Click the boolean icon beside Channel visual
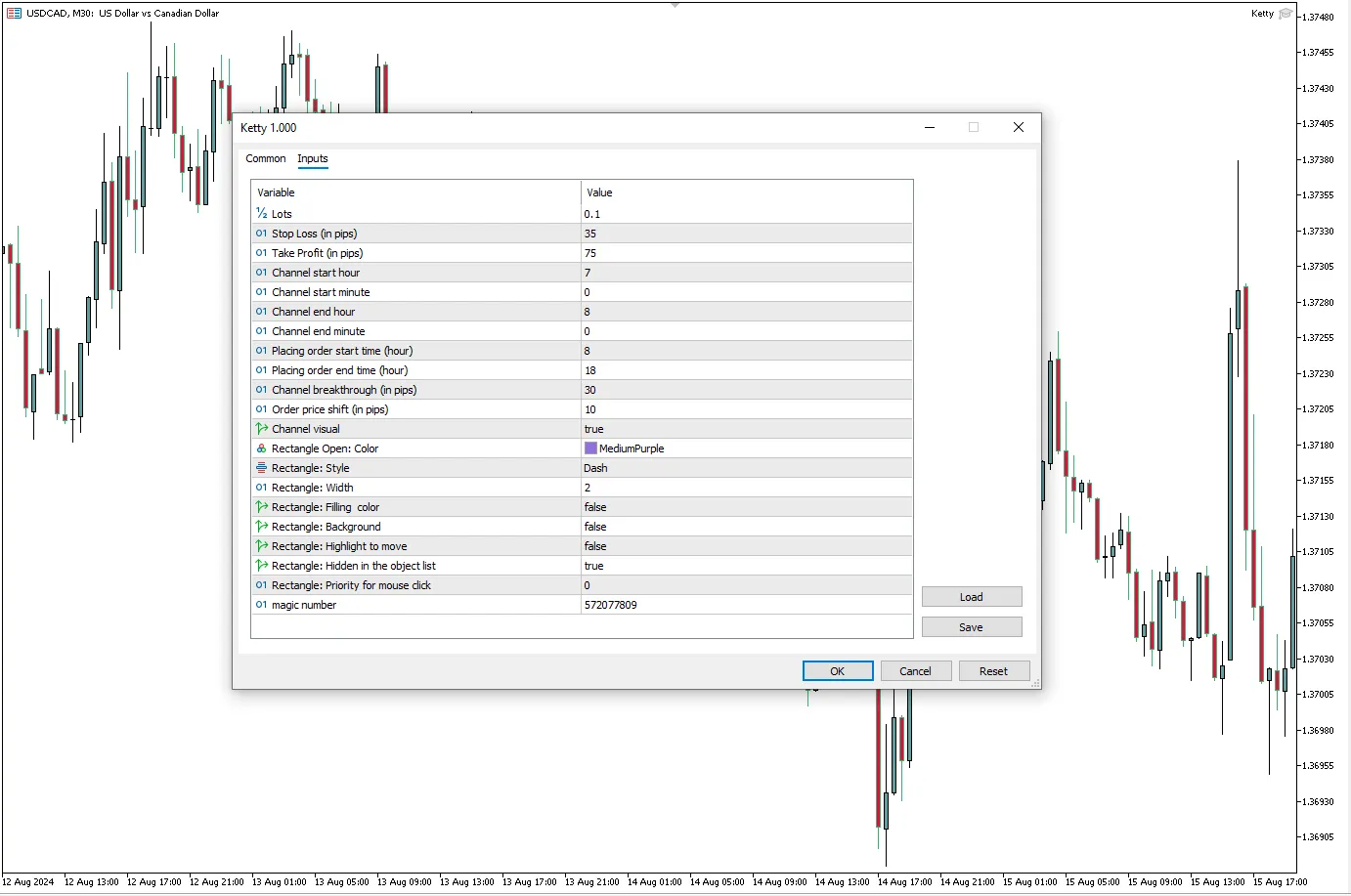 click(261, 429)
